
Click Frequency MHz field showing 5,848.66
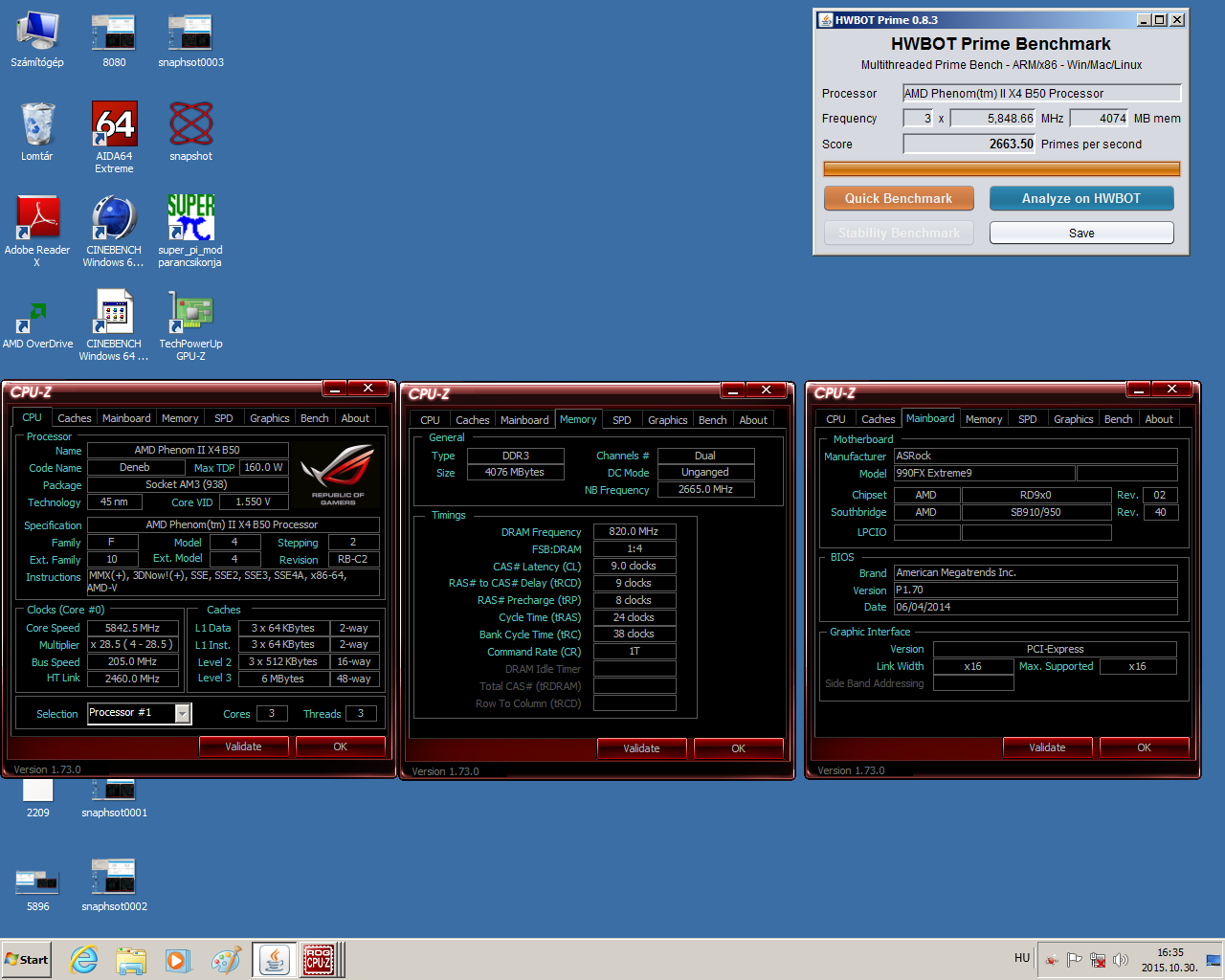[993, 119]
